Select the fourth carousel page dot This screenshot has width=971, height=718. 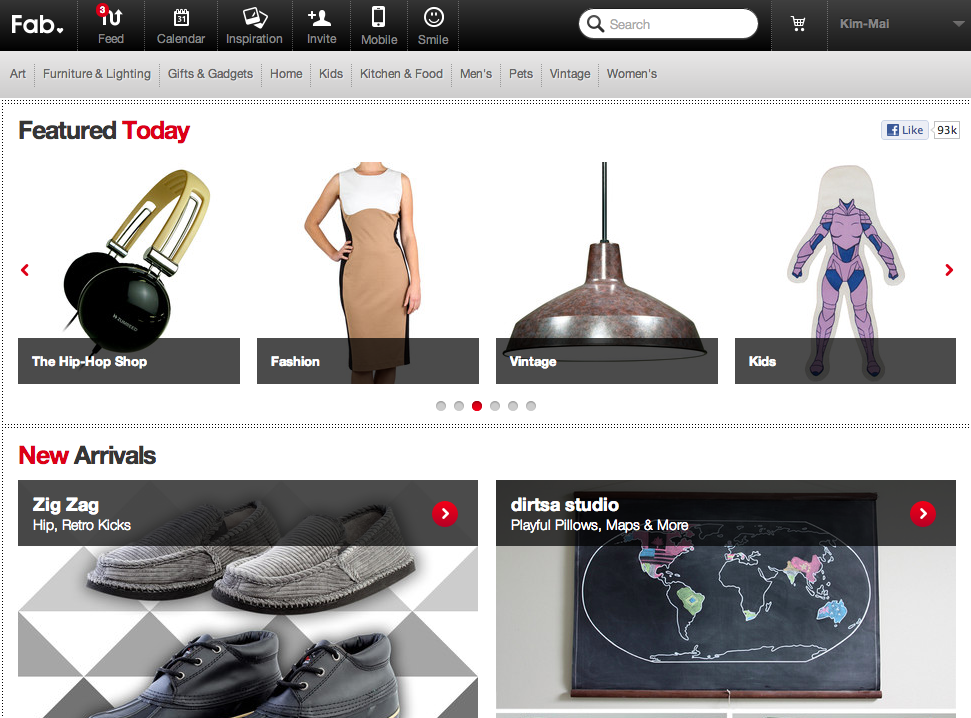pyautogui.click(x=495, y=406)
